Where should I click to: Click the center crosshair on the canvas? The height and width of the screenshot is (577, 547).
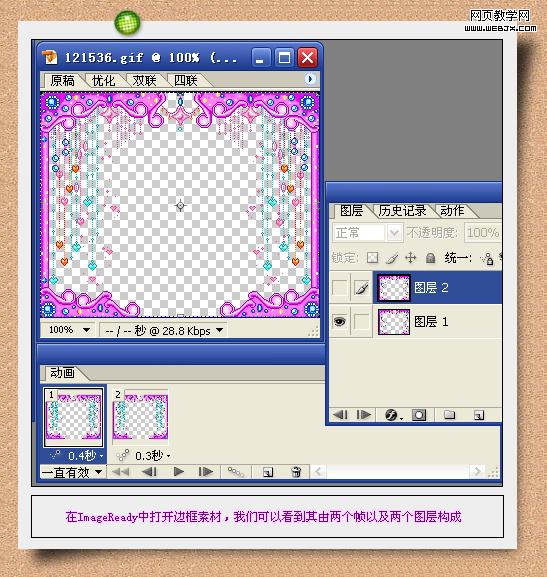[x=180, y=205]
